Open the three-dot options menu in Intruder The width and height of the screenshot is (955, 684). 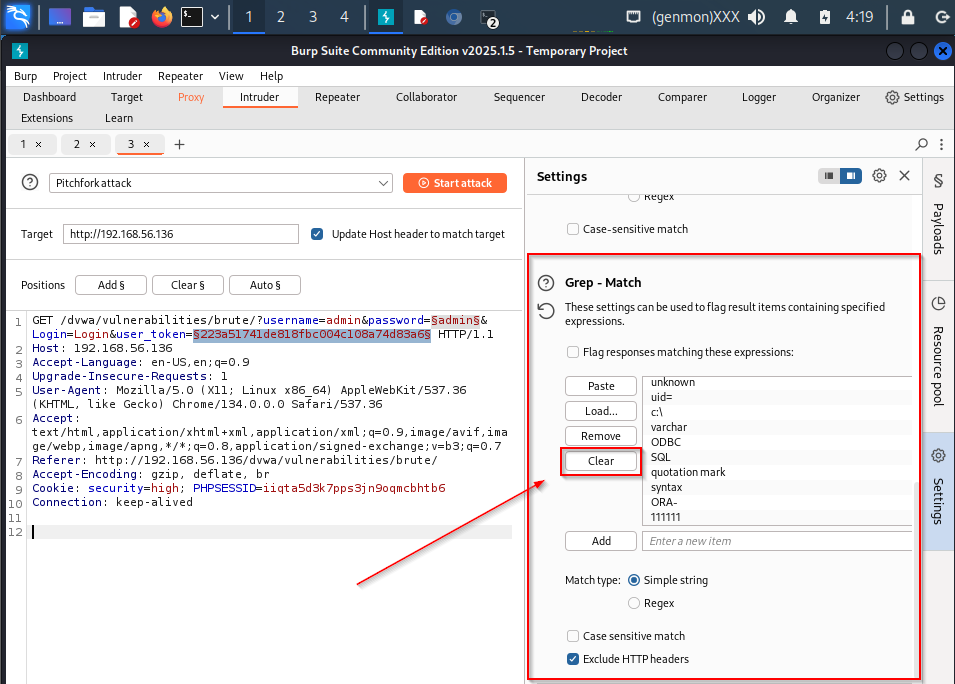[x=942, y=144]
